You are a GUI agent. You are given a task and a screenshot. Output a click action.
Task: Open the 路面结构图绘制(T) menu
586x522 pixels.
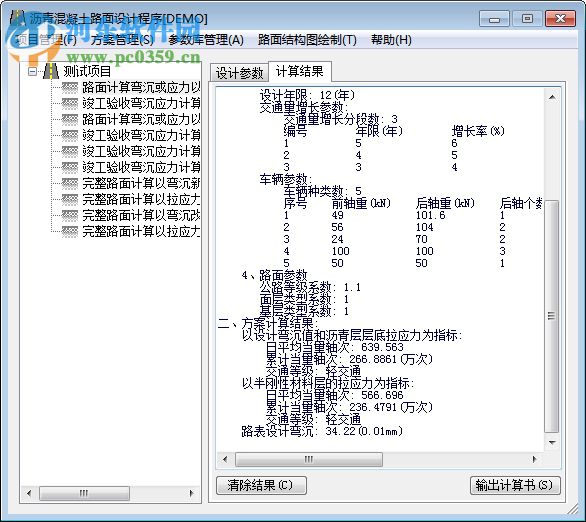point(307,40)
